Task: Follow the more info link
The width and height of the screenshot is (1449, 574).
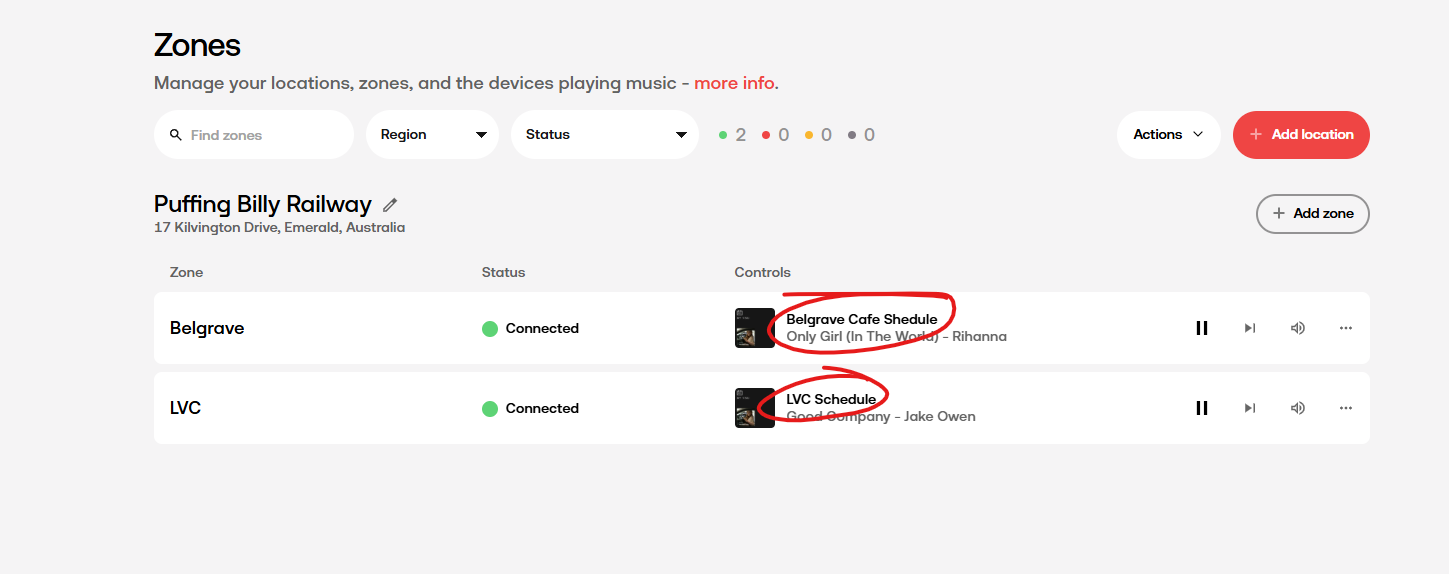Action: 734,83
